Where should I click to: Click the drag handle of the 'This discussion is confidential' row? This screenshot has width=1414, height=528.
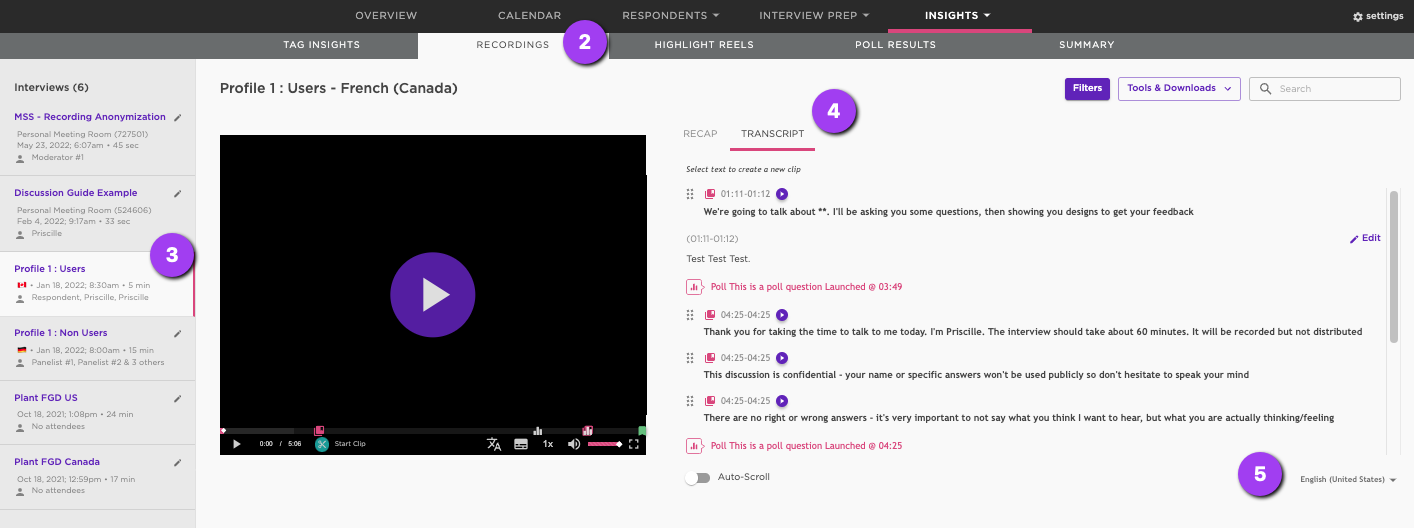point(689,358)
